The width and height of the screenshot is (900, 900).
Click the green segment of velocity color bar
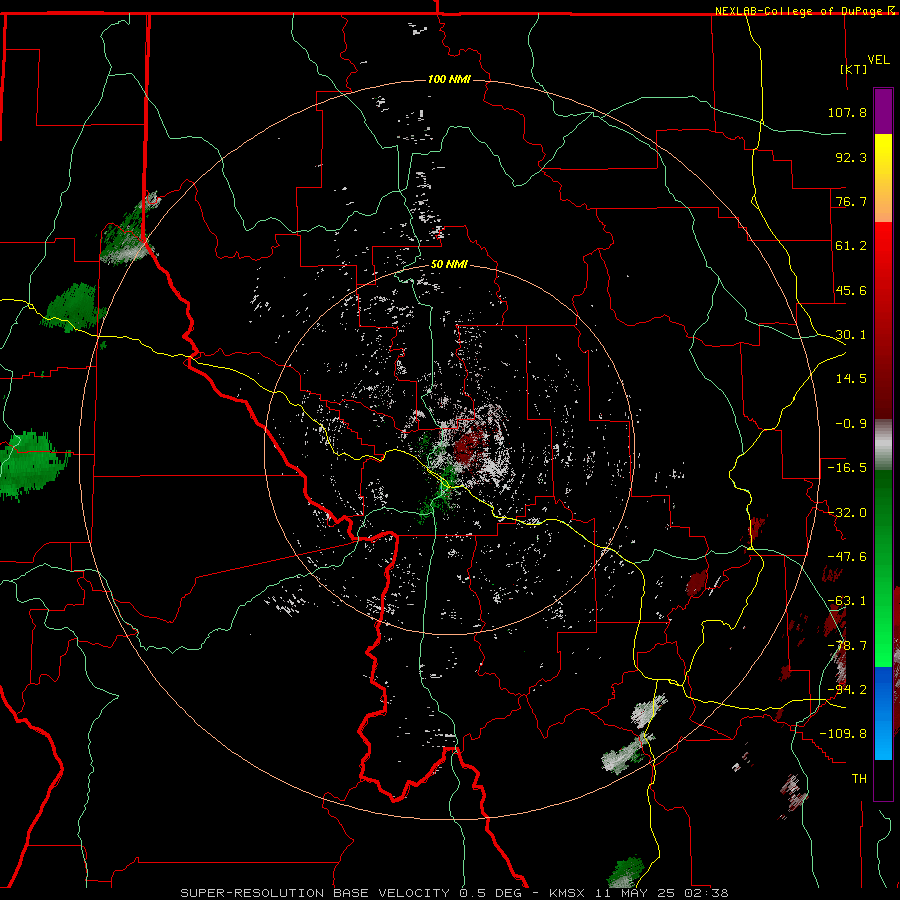pyautogui.click(x=883, y=568)
